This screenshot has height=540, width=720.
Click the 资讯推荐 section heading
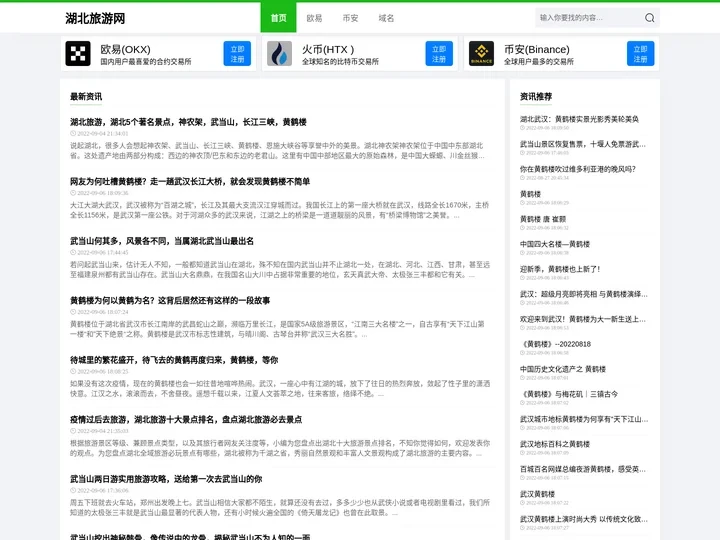(x=536, y=96)
